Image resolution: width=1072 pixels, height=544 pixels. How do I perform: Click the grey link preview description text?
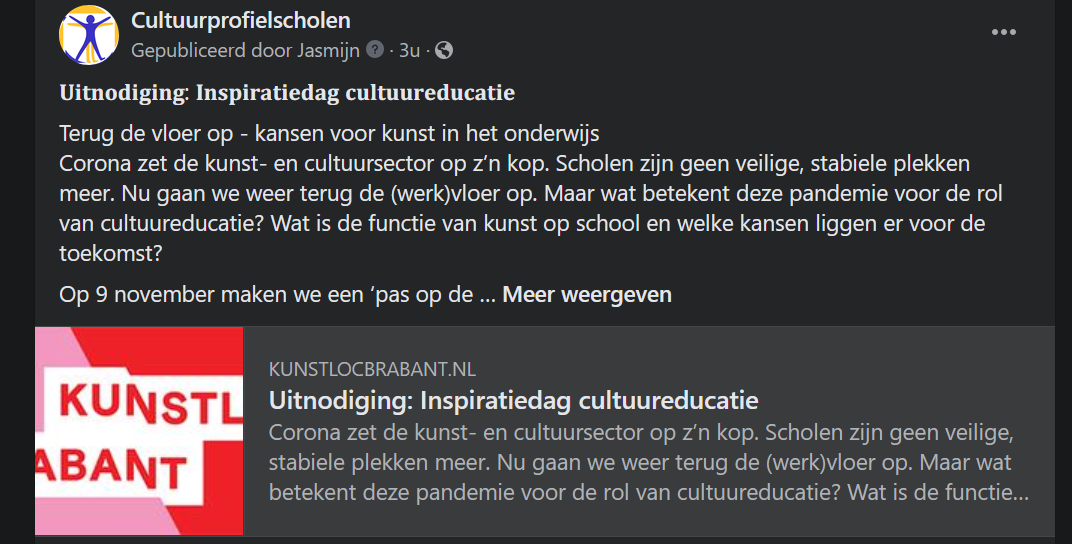click(648, 462)
